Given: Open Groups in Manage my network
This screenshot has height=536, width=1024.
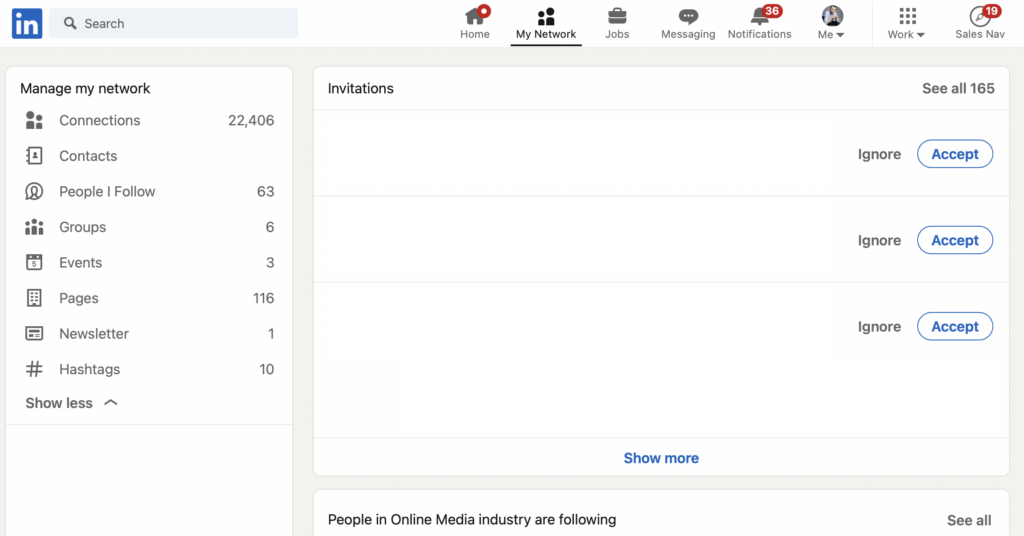Looking at the screenshot, I should click(82, 227).
